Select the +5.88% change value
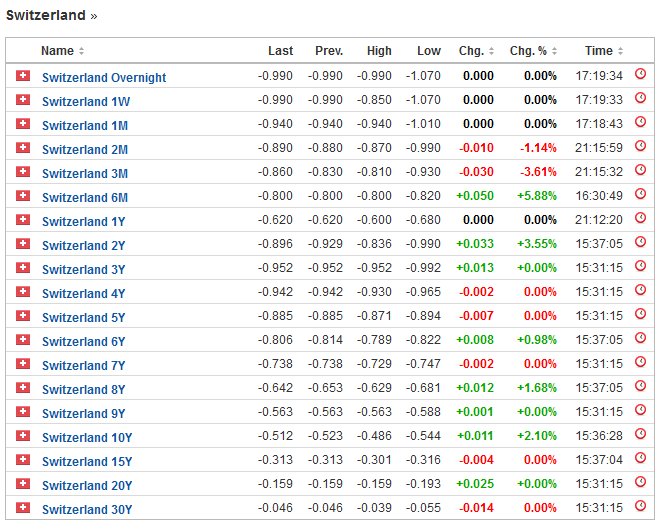660x530 pixels. click(x=537, y=196)
